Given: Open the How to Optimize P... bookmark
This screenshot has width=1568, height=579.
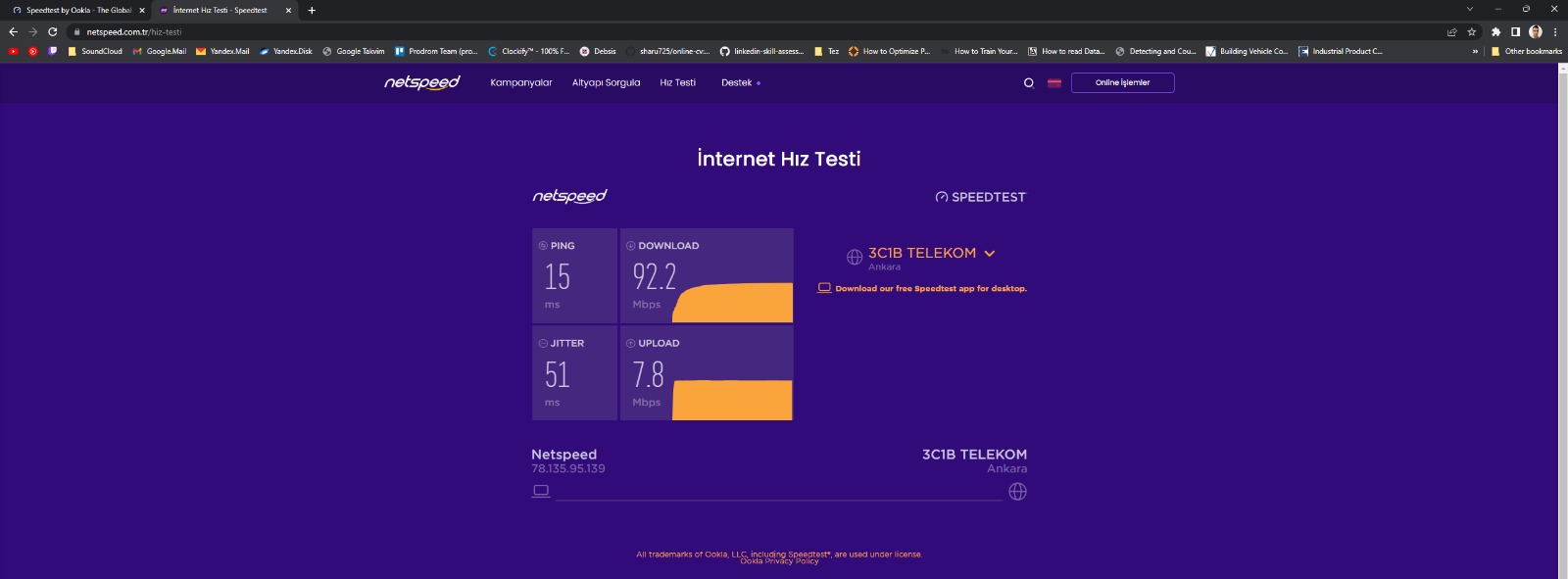Looking at the screenshot, I should click(889, 51).
